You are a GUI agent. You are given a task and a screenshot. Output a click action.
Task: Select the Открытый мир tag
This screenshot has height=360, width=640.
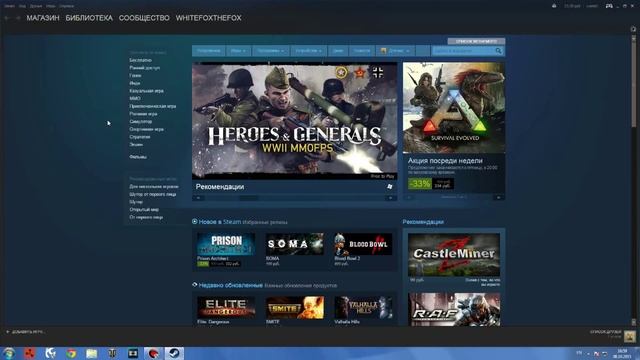144,209
